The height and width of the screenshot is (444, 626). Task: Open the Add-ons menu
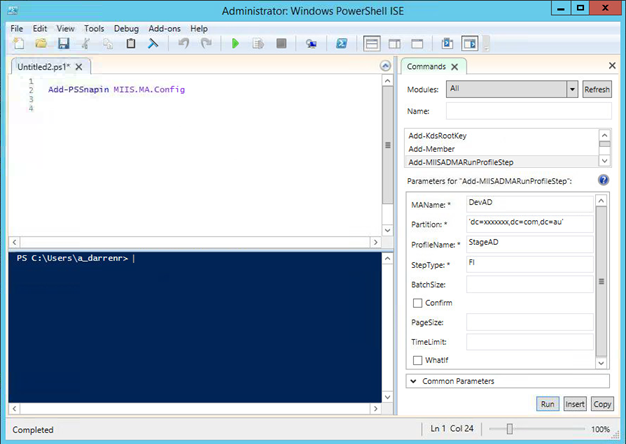coord(164,29)
